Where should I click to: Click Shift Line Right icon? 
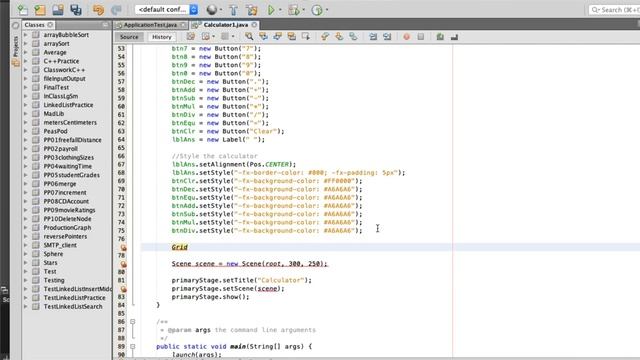[x=387, y=37]
